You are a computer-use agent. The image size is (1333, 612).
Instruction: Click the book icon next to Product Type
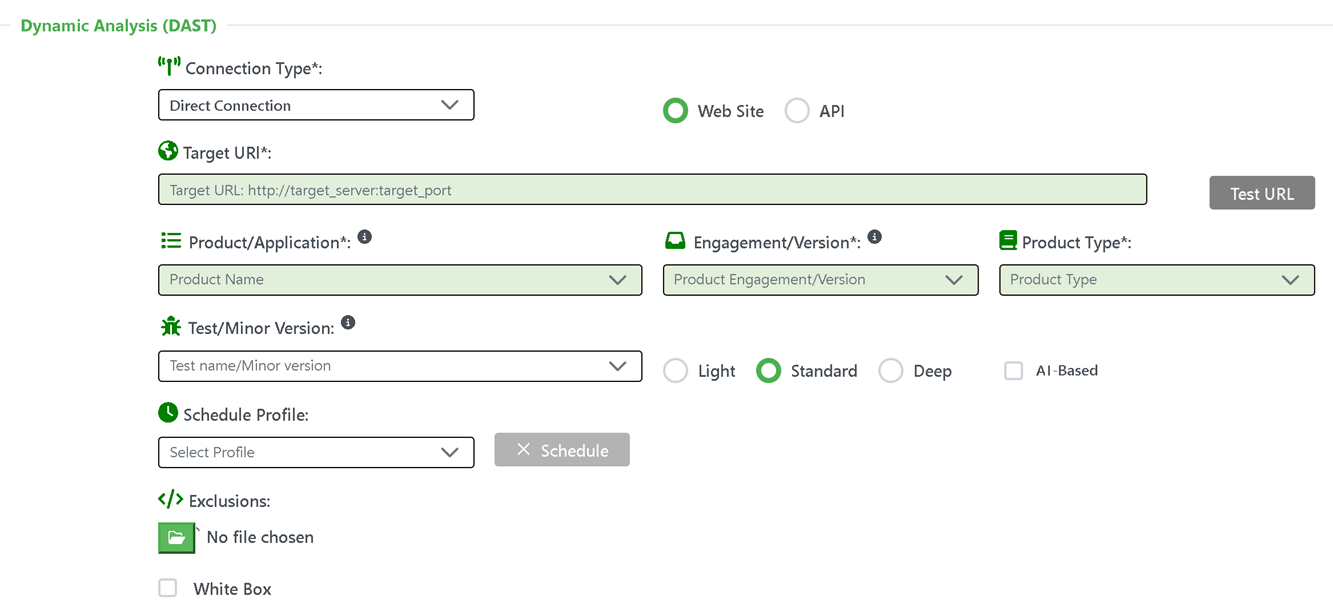coord(1007,241)
